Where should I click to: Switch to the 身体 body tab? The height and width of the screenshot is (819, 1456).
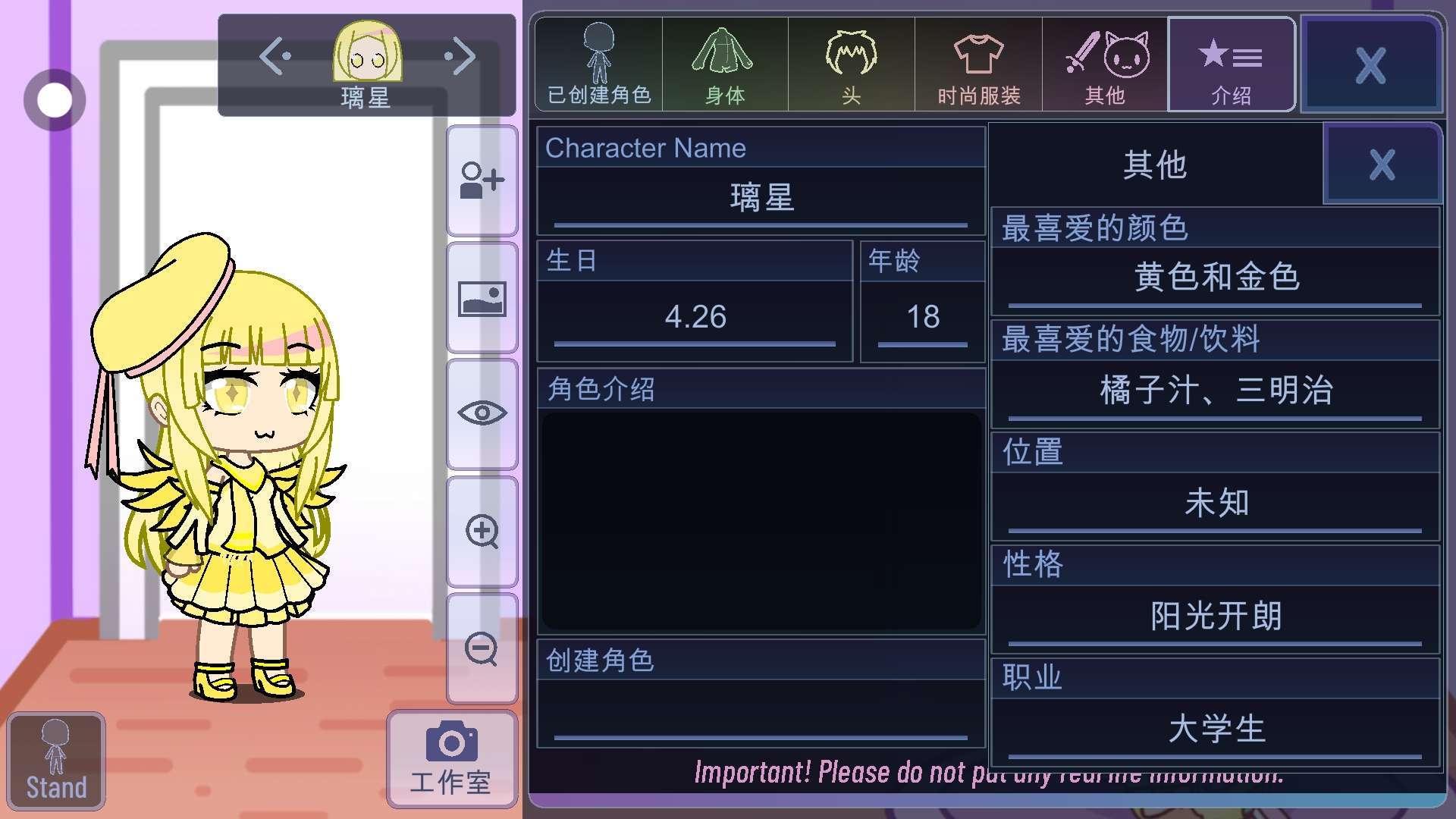click(x=725, y=65)
